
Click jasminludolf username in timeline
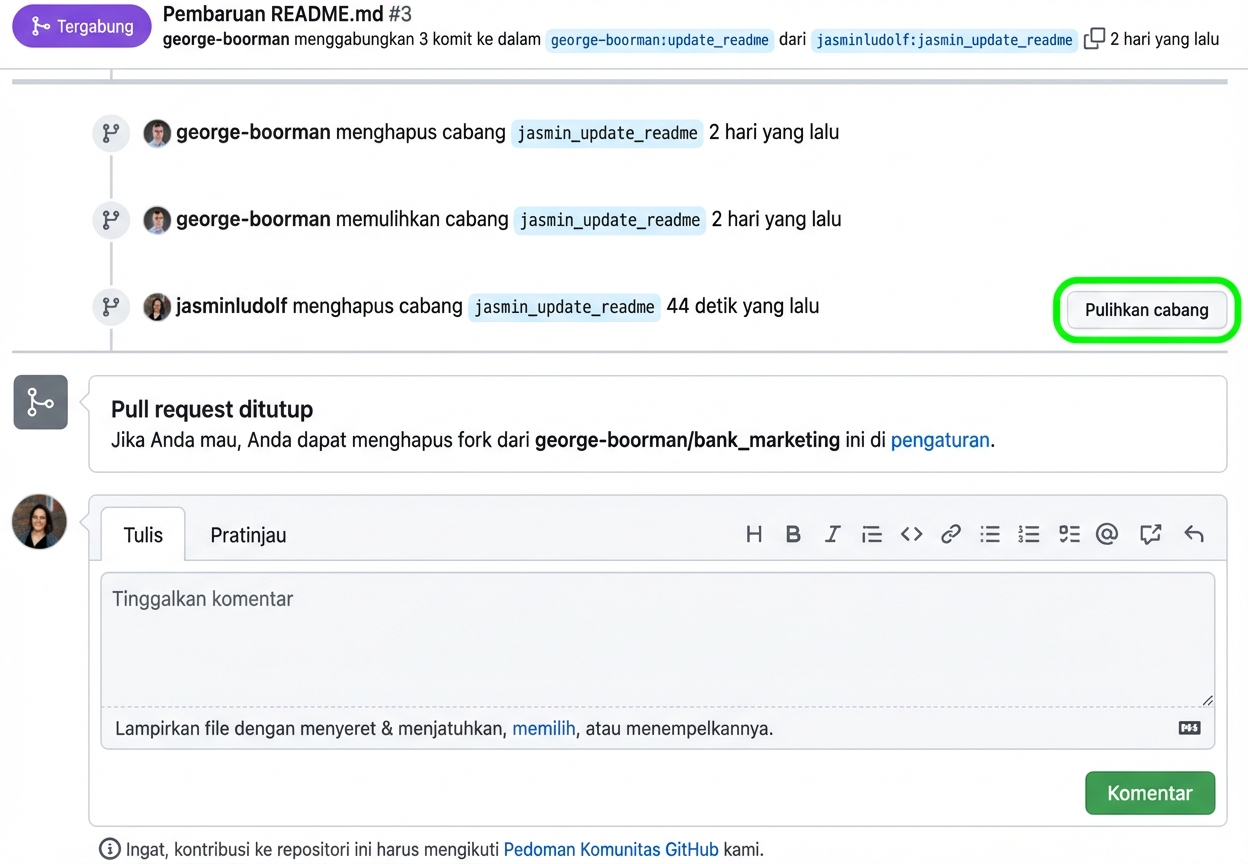tap(232, 306)
